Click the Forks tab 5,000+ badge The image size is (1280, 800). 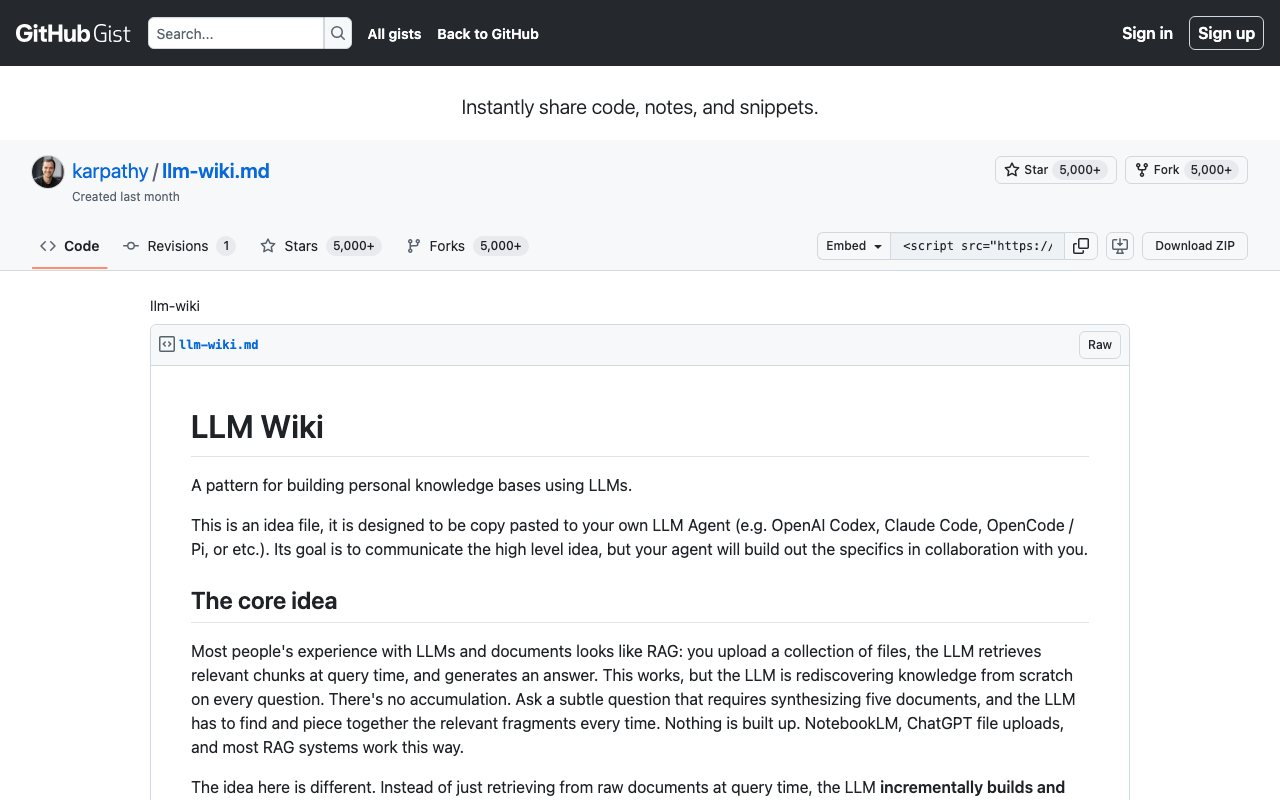[501, 246]
